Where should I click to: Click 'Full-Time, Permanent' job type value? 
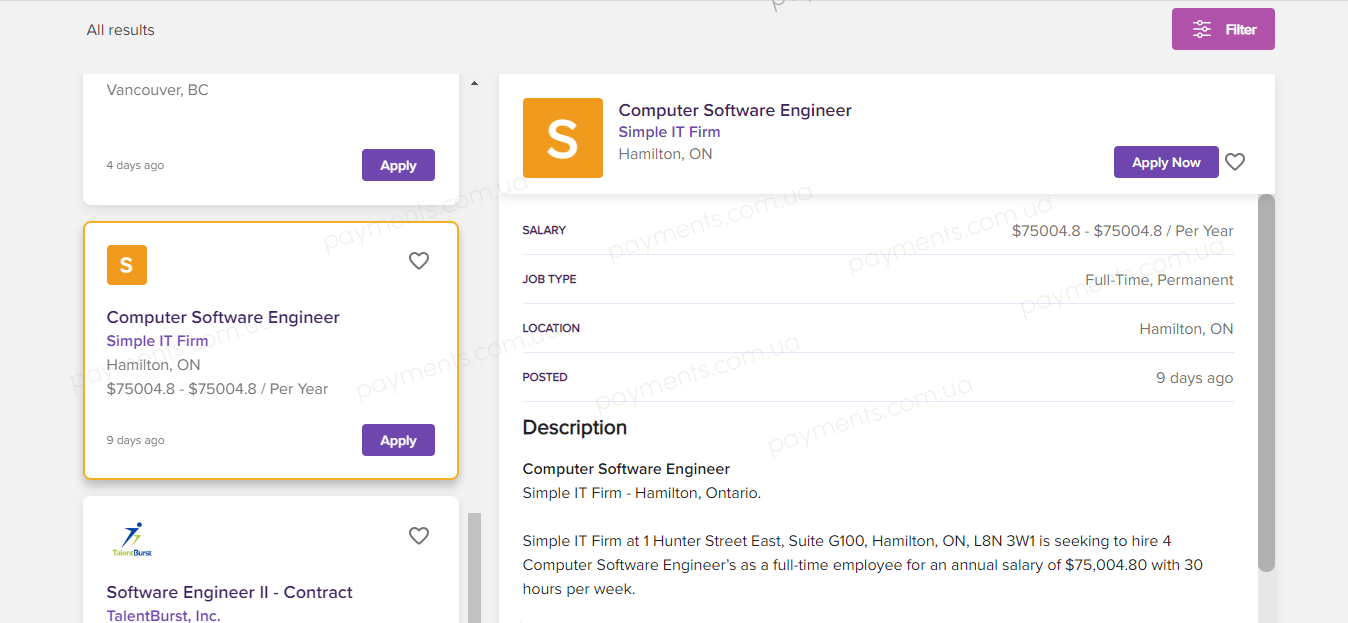tap(1159, 280)
